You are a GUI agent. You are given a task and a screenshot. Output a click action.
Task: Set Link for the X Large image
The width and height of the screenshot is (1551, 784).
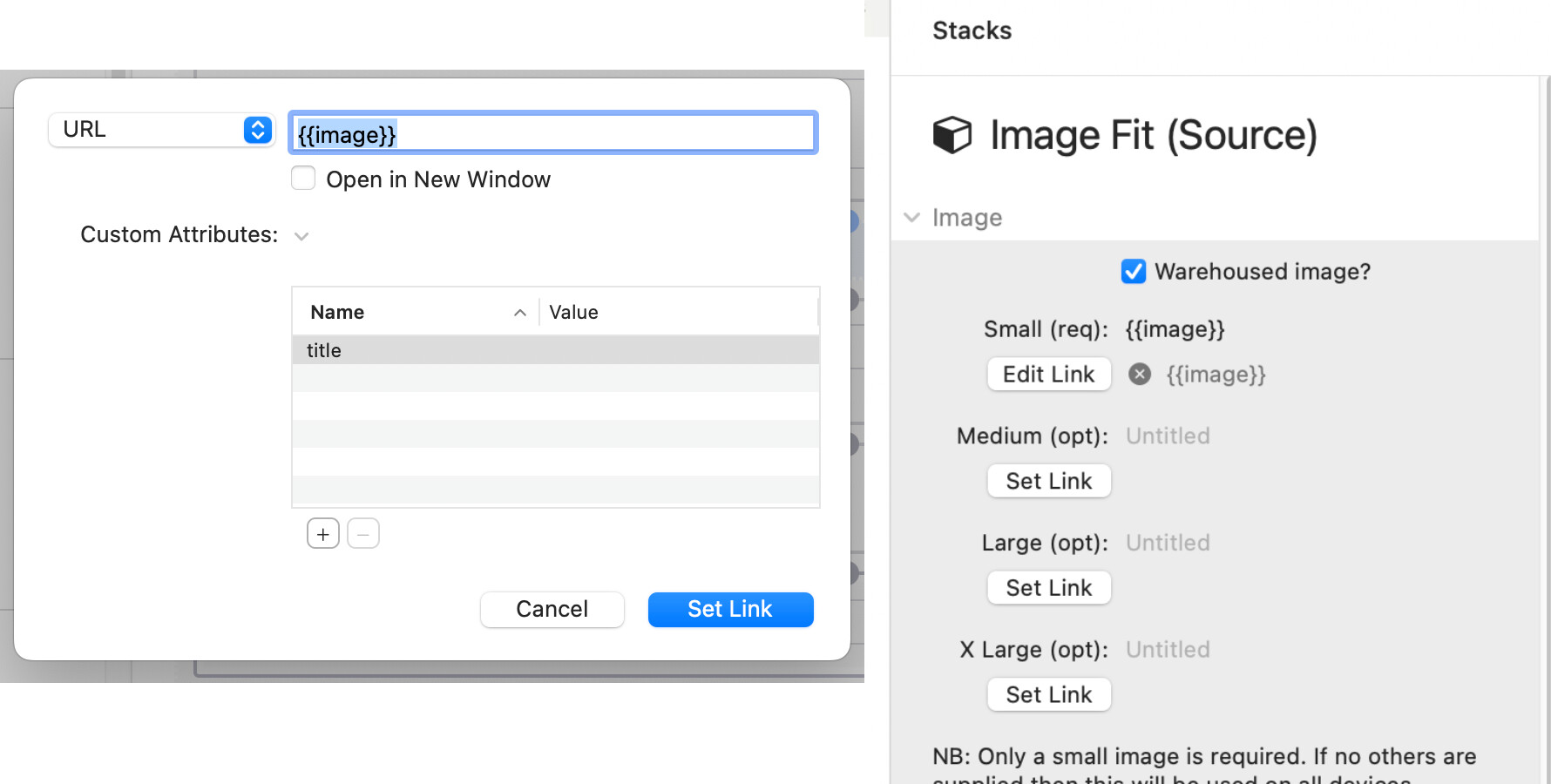1048,694
